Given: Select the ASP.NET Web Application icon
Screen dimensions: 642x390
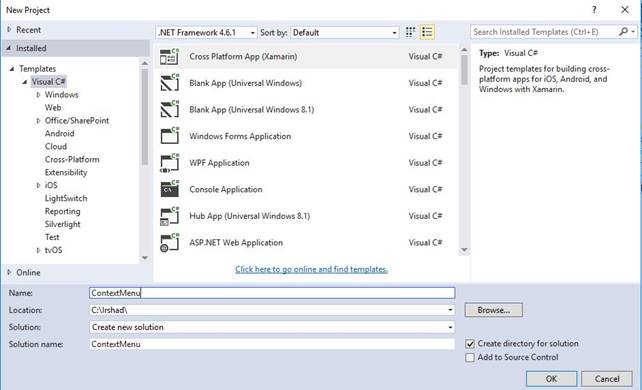Looking at the screenshot, I should 170,243.
